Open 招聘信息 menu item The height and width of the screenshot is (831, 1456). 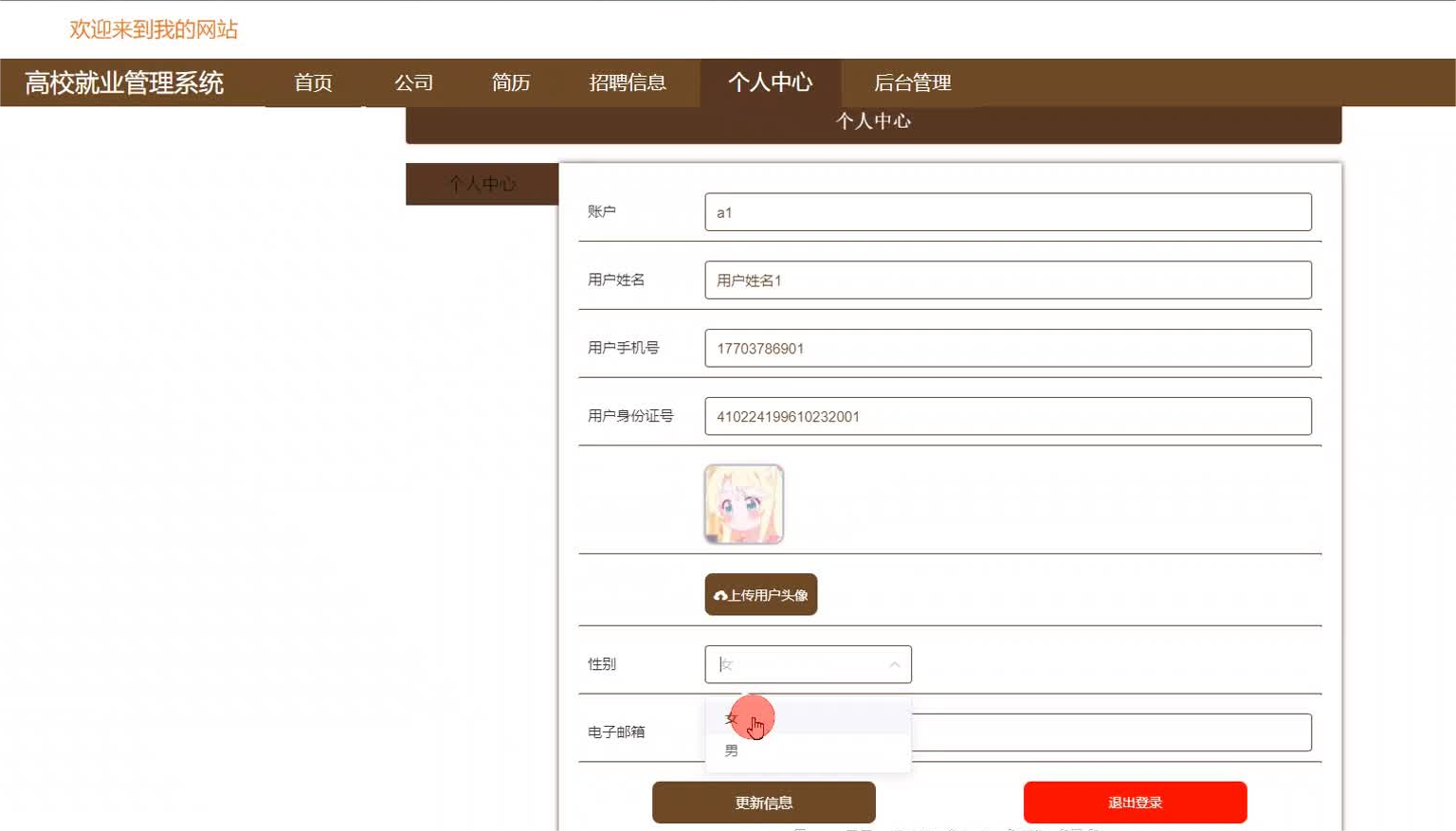[628, 82]
